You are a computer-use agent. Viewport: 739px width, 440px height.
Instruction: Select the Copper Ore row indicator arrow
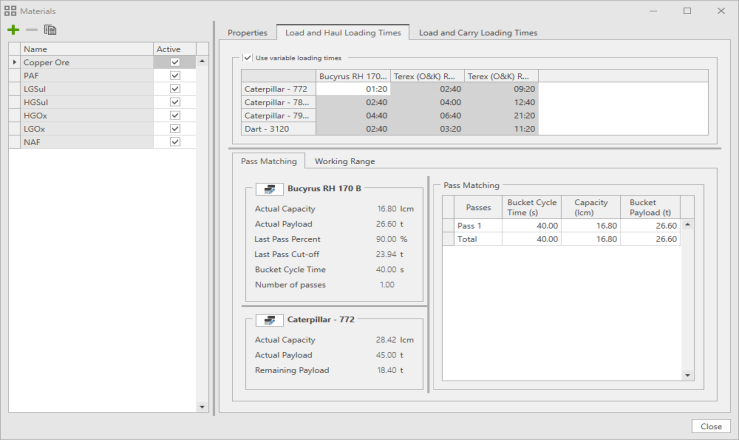click(15, 62)
